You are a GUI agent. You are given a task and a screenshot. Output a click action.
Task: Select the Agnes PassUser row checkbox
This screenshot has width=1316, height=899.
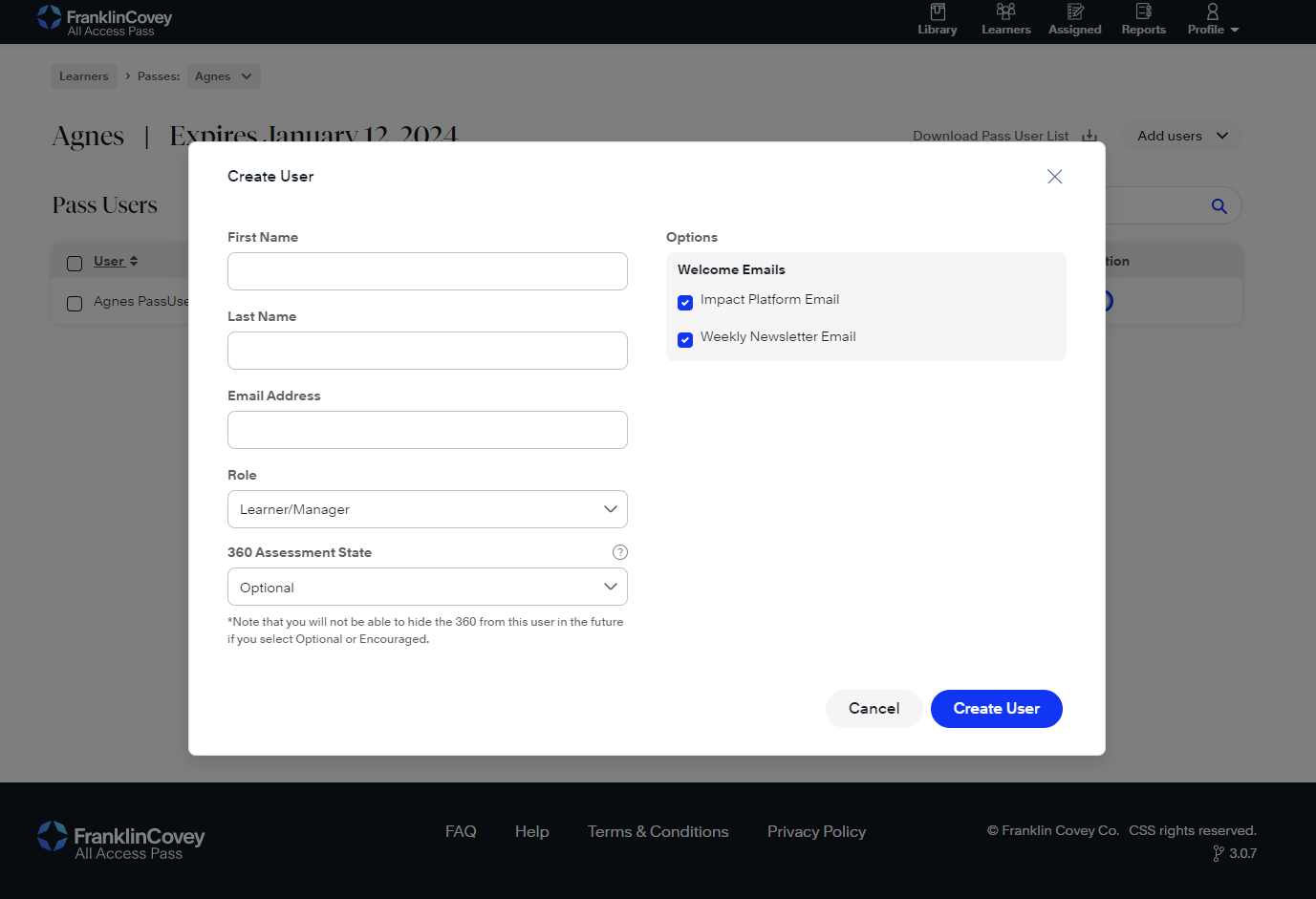pos(75,304)
